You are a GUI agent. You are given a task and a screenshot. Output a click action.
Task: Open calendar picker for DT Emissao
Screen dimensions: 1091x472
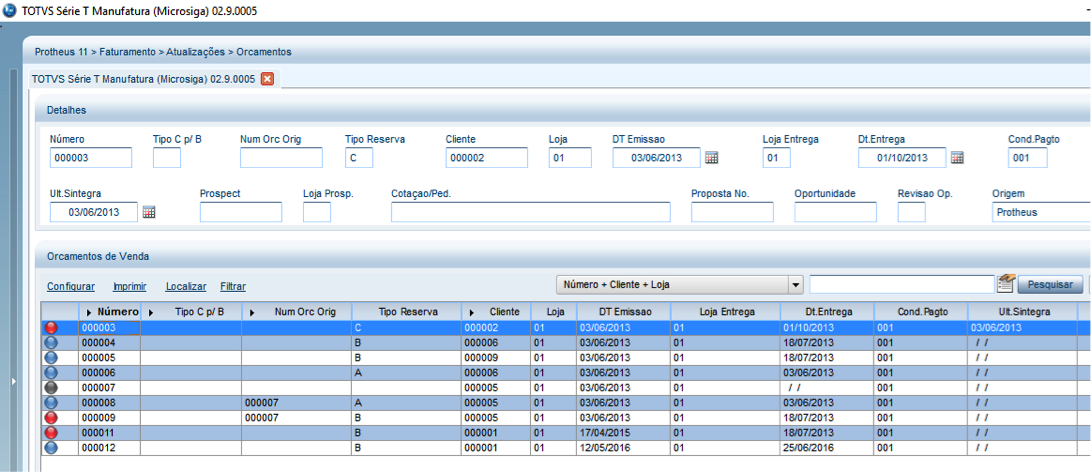pyautogui.click(x=711, y=157)
